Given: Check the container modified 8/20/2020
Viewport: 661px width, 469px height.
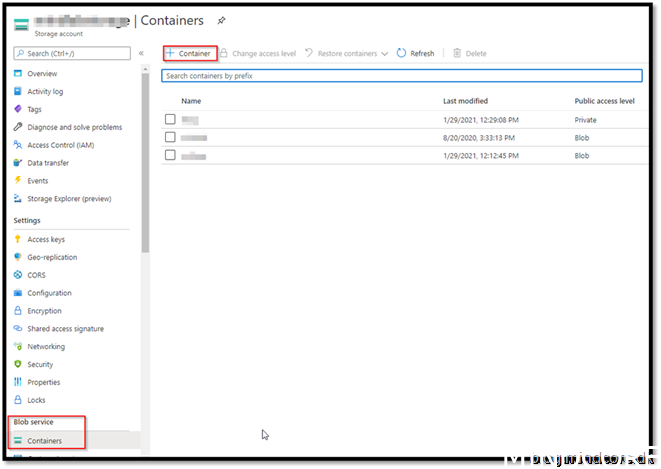Looking at the screenshot, I should (x=170, y=138).
